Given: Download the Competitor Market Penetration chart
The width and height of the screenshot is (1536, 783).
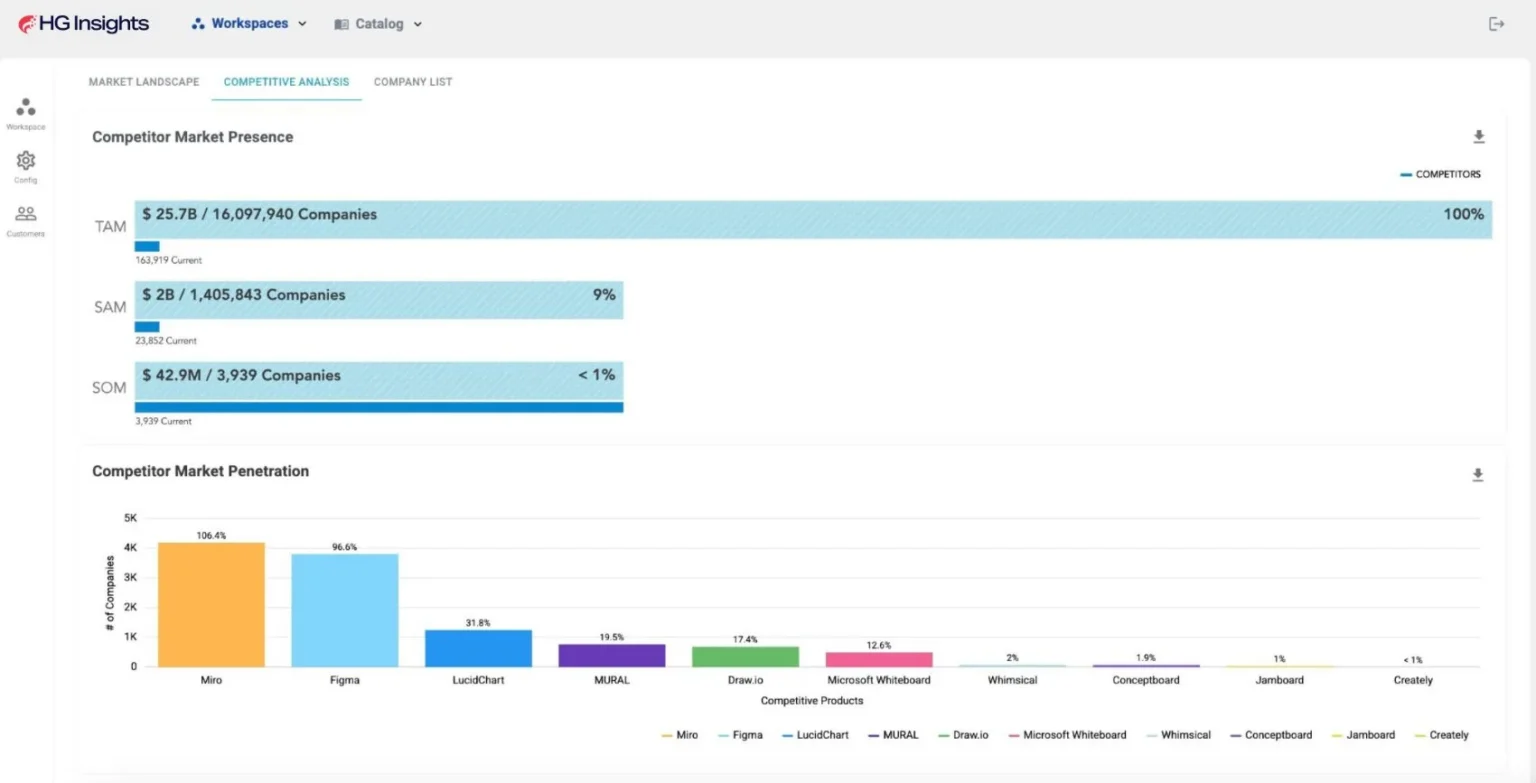Looking at the screenshot, I should click(x=1477, y=475).
